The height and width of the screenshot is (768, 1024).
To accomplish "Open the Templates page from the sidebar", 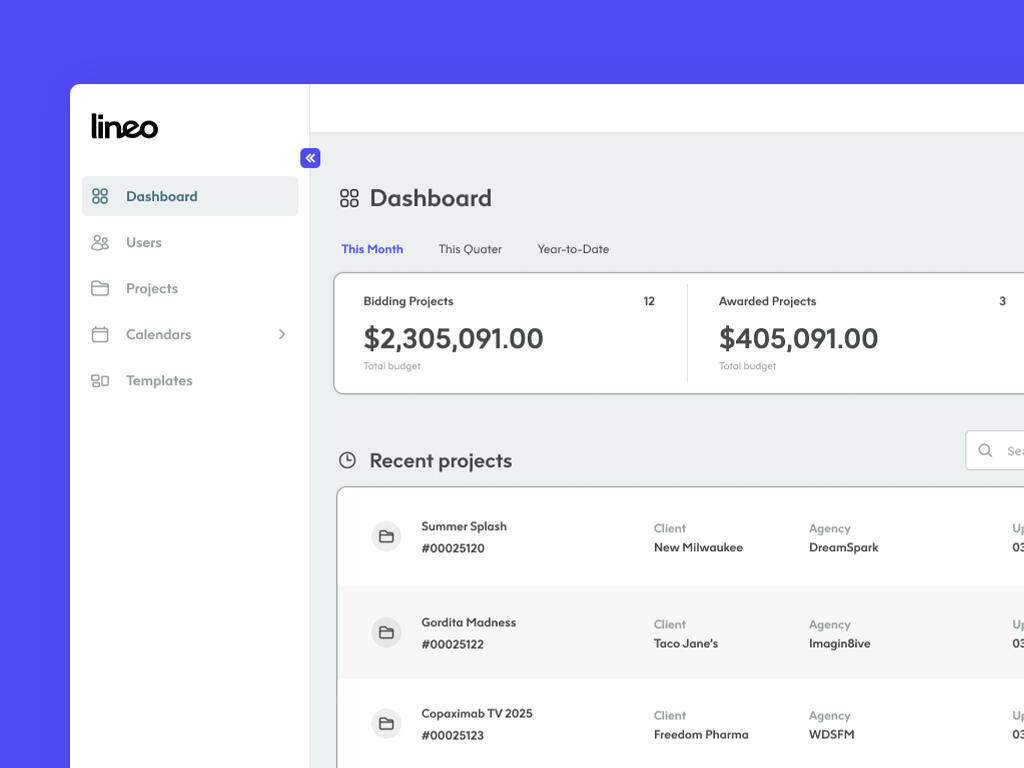I will click(158, 380).
